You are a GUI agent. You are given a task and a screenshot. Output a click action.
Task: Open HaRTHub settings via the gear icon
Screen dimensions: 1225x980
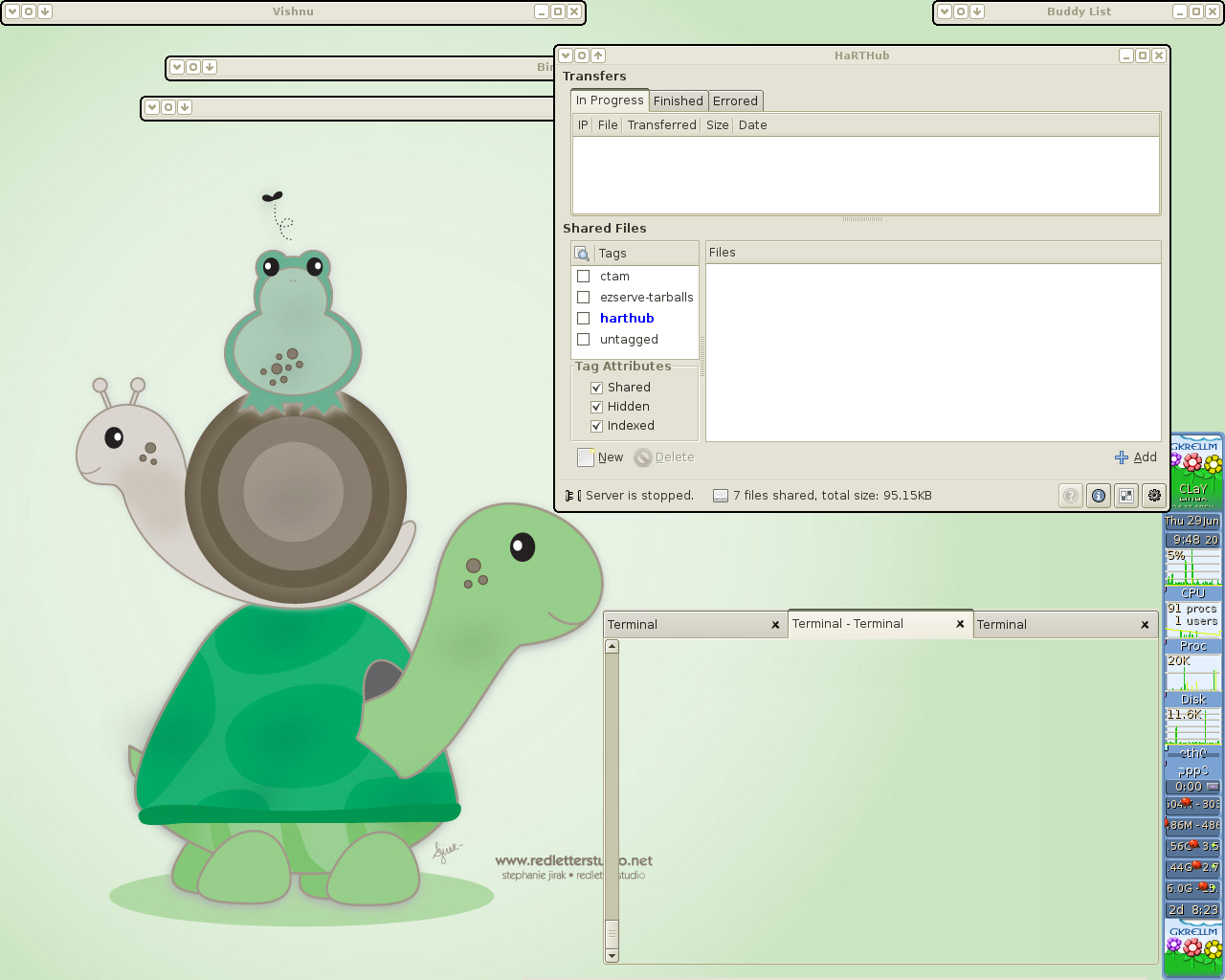pyautogui.click(x=1154, y=496)
